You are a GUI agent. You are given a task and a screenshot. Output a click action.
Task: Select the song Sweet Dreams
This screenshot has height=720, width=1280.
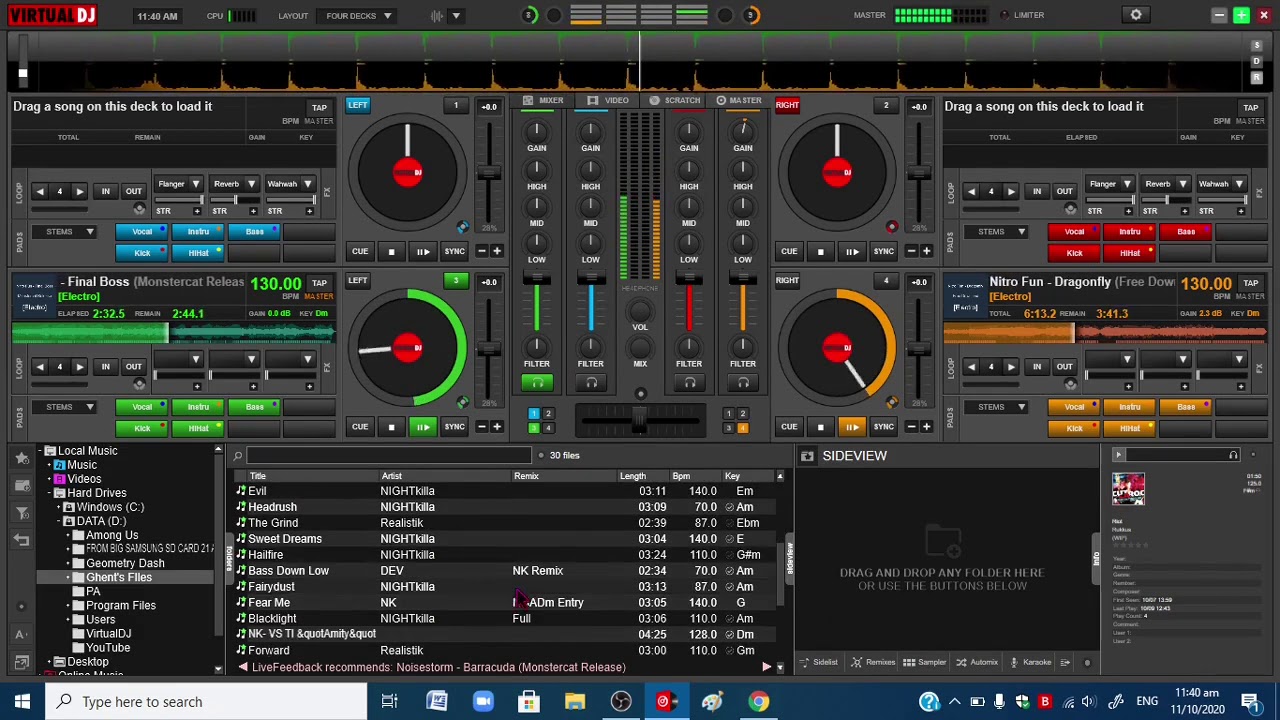point(285,539)
